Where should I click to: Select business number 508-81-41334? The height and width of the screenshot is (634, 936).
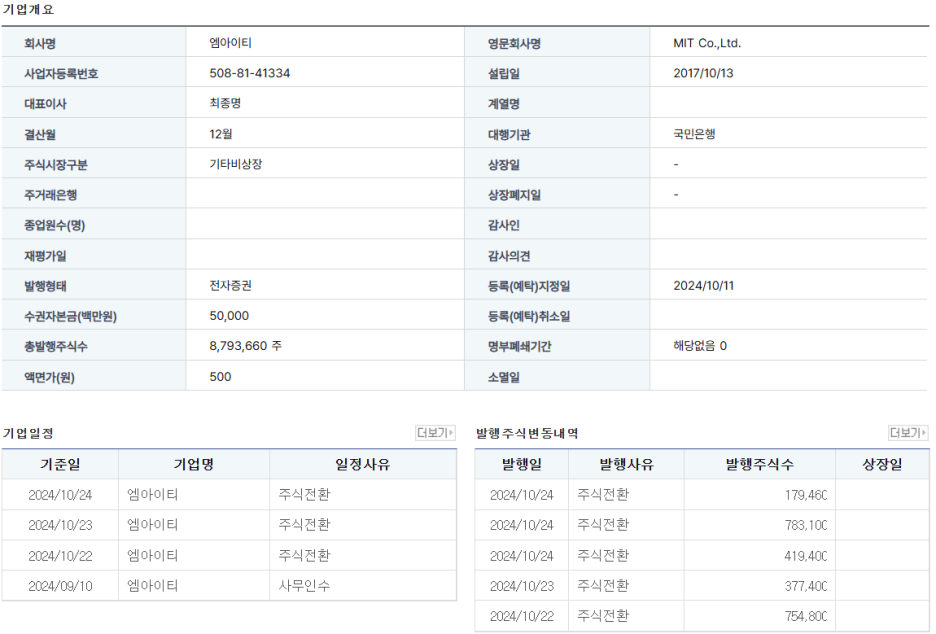tap(250, 73)
